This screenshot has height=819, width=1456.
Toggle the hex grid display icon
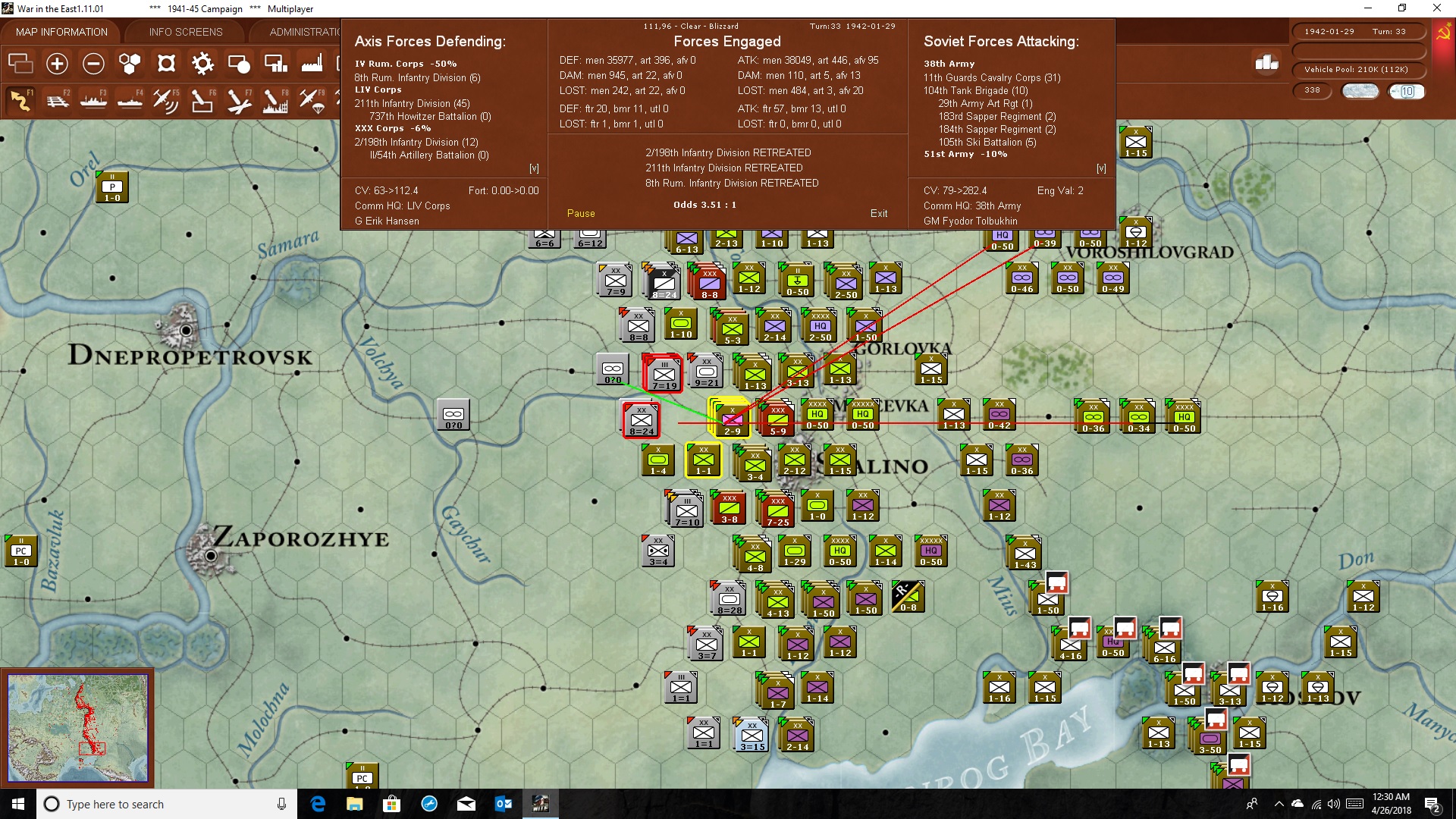pos(130,64)
